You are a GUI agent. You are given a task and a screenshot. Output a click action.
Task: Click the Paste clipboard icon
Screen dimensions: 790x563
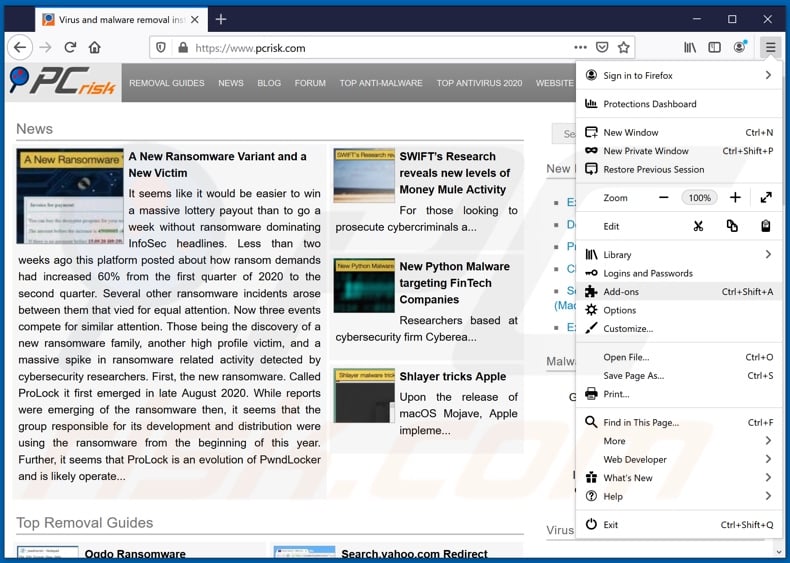766,226
